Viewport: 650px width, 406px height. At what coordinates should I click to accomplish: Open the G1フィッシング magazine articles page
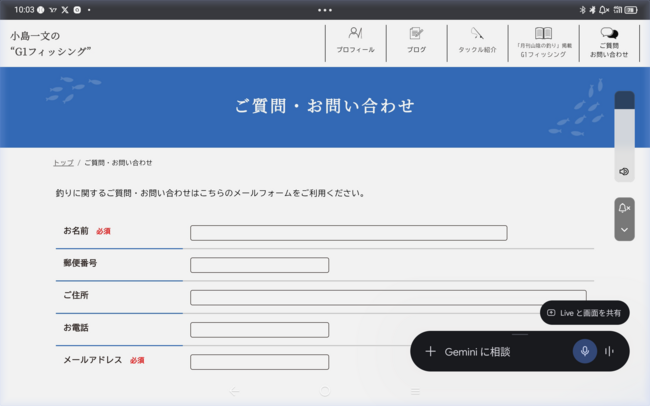[543, 41]
